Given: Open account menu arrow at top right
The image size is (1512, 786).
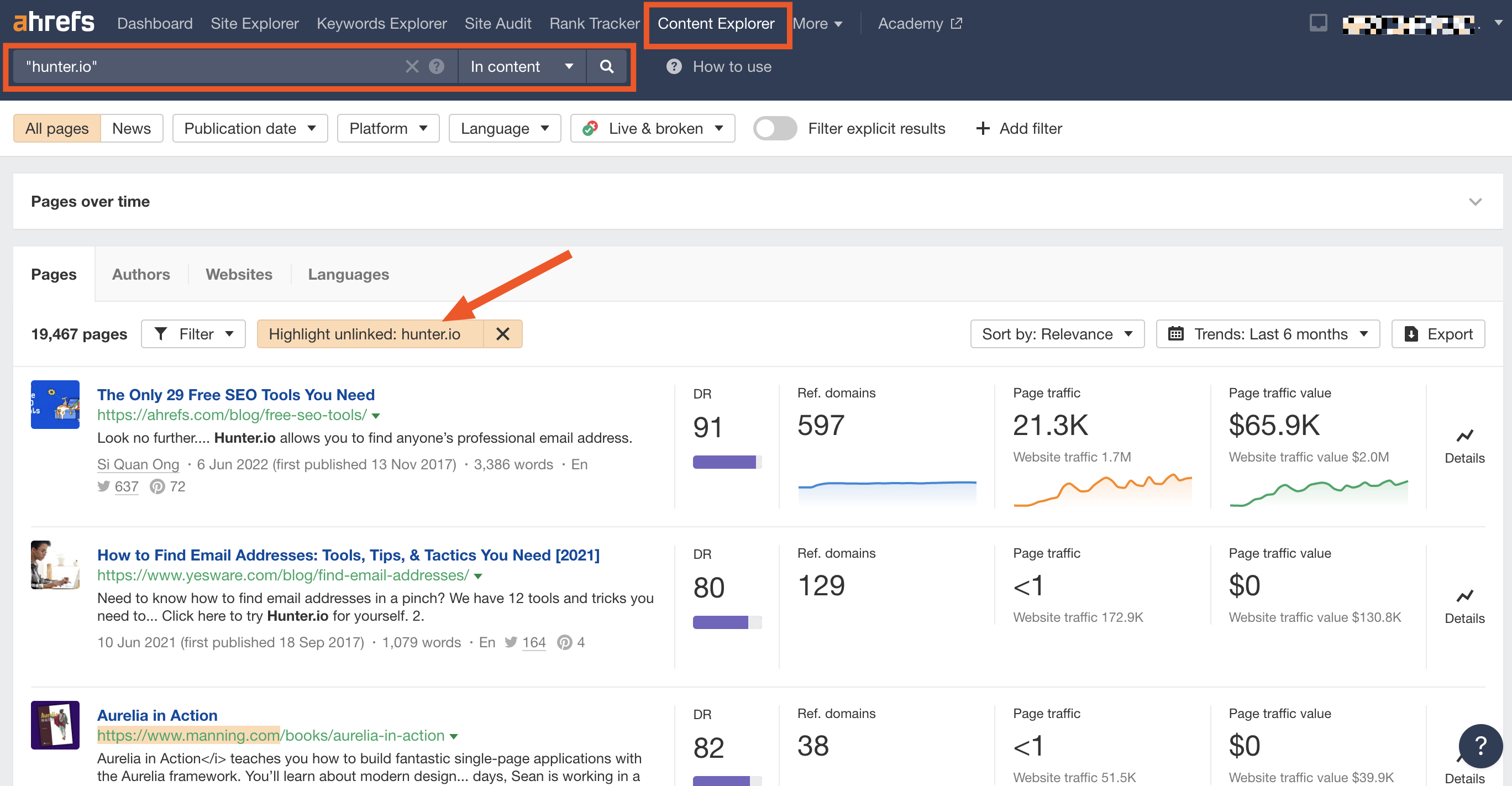Looking at the screenshot, I should pyautogui.click(x=1498, y=23).
